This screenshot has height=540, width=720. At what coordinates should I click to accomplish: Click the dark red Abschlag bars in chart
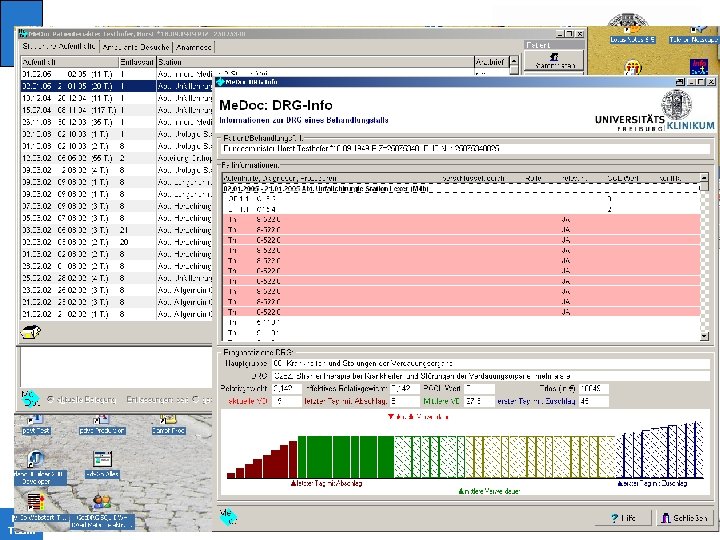click(263, 460)
